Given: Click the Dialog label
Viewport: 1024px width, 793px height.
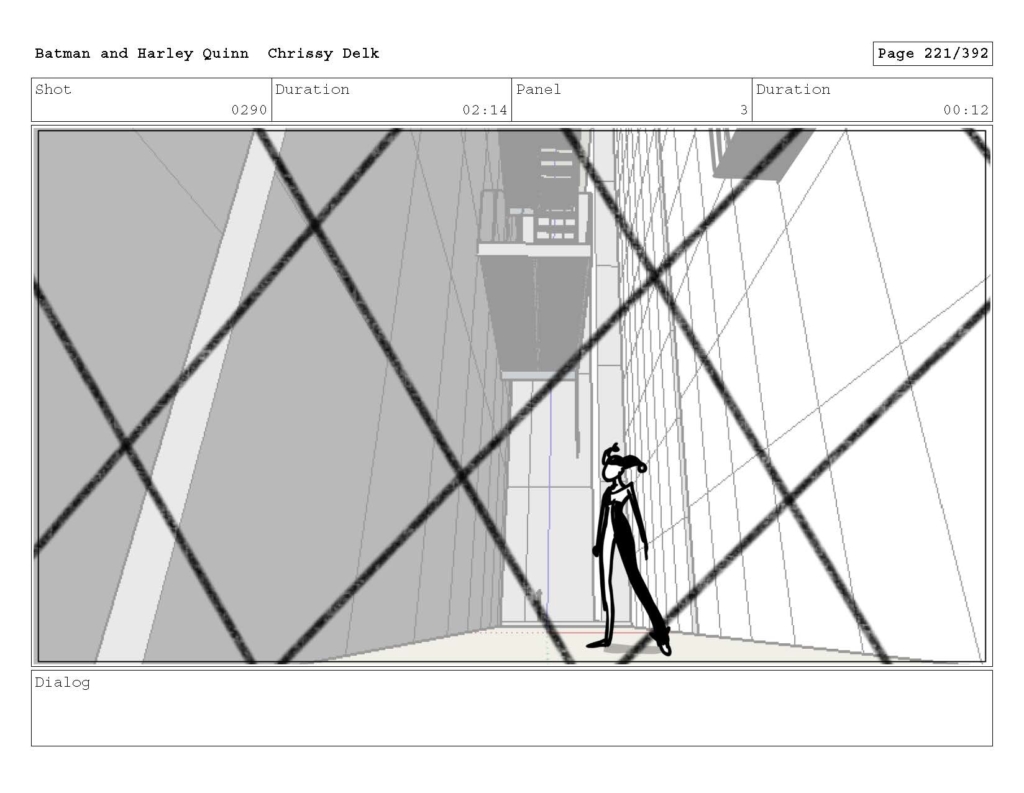Looking at the screenshot, I should (x=62, y=683).
